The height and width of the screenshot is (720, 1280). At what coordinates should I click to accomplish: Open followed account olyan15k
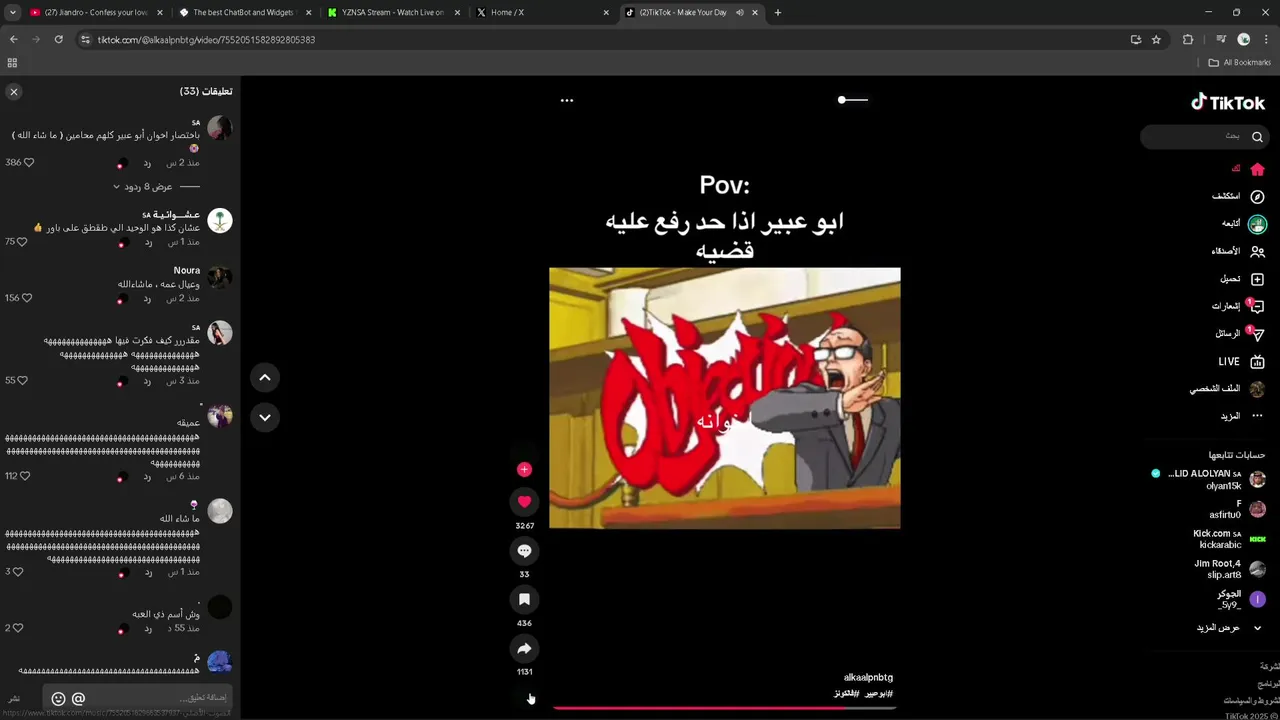1208,479
